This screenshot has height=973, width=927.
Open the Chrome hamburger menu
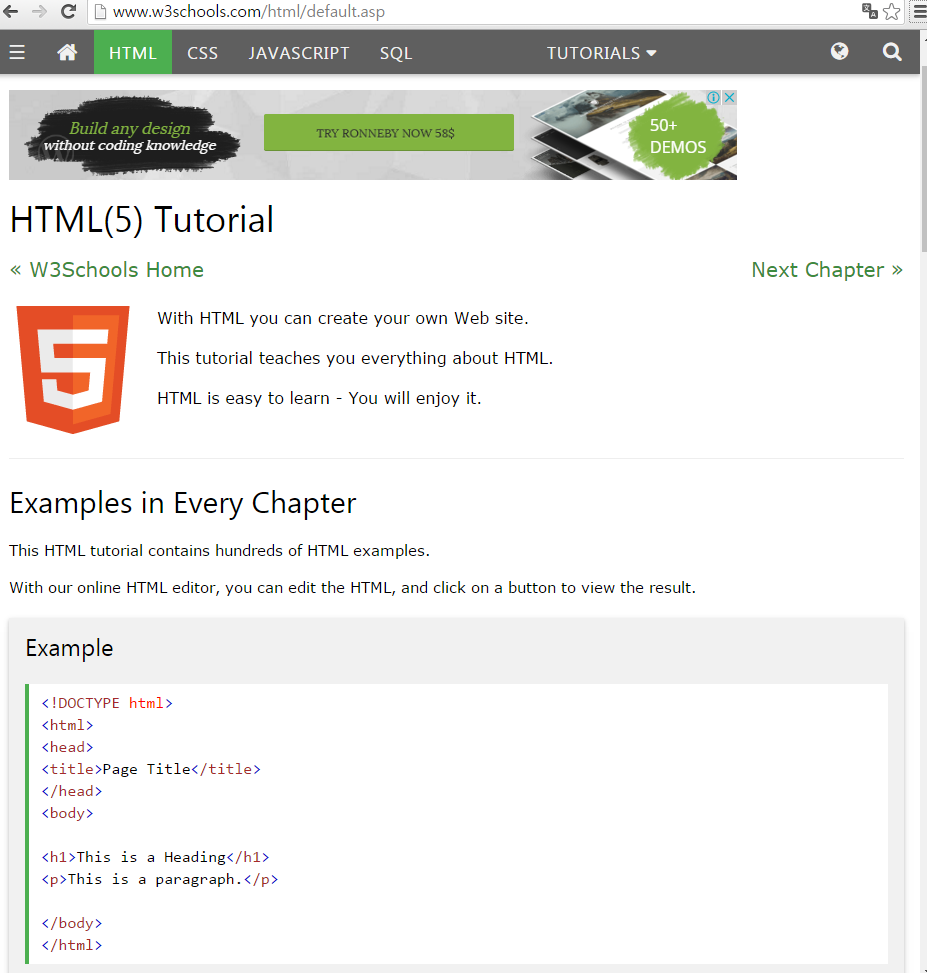[920, 11]
